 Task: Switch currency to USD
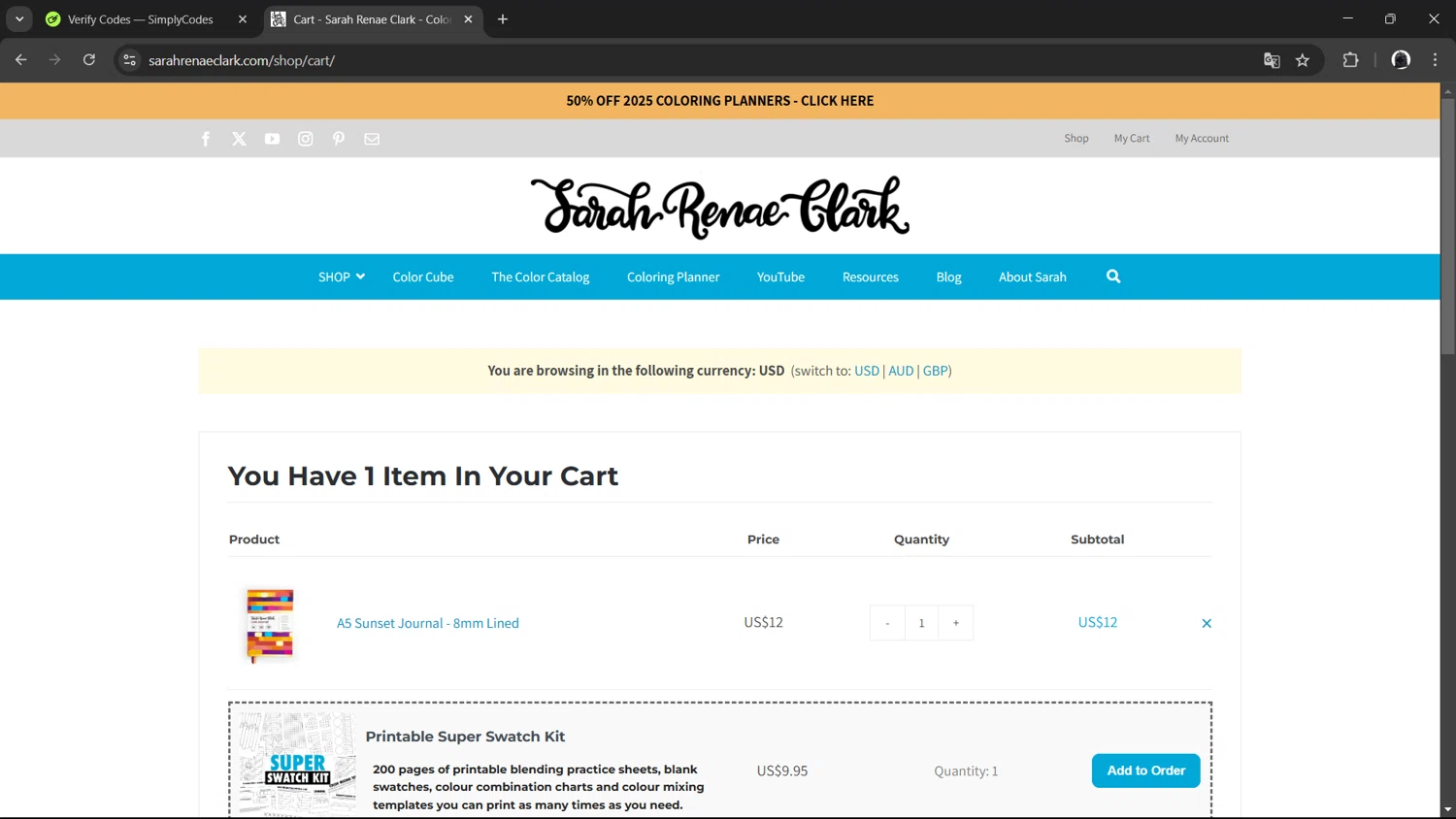pos(867,371)
